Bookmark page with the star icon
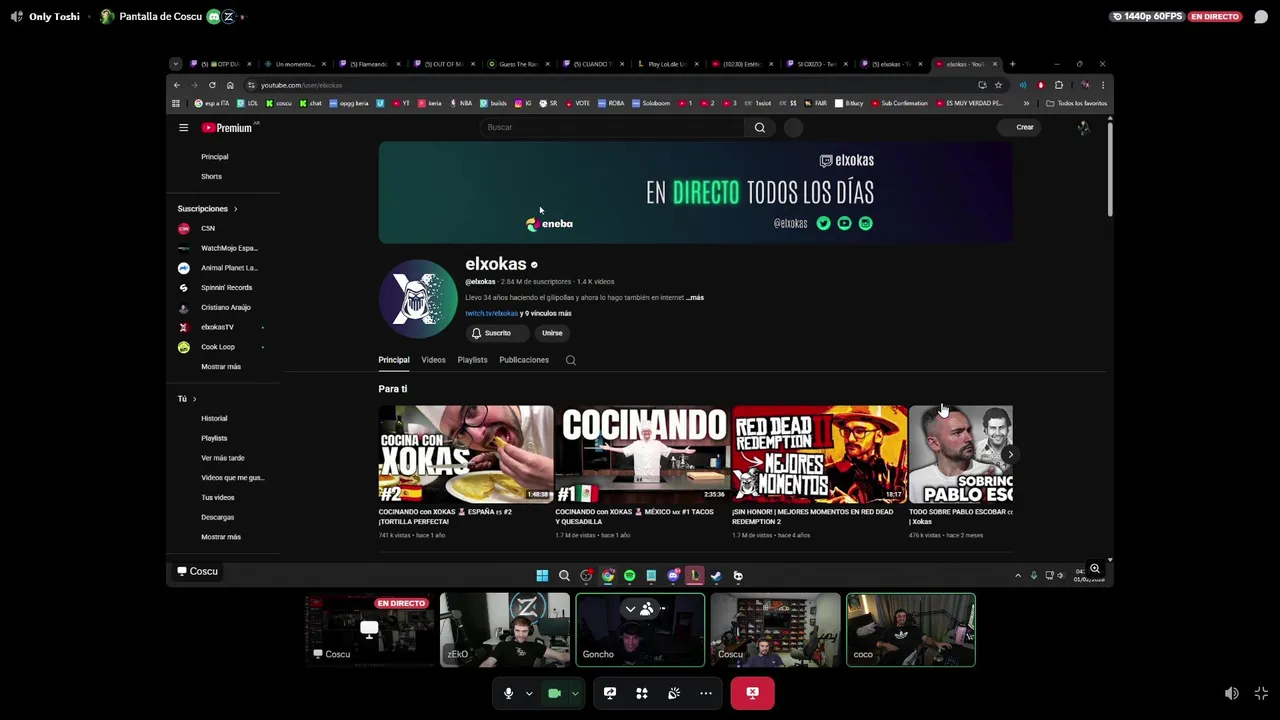Viewport: 1280px width, 720px height. tap(998, 85)
